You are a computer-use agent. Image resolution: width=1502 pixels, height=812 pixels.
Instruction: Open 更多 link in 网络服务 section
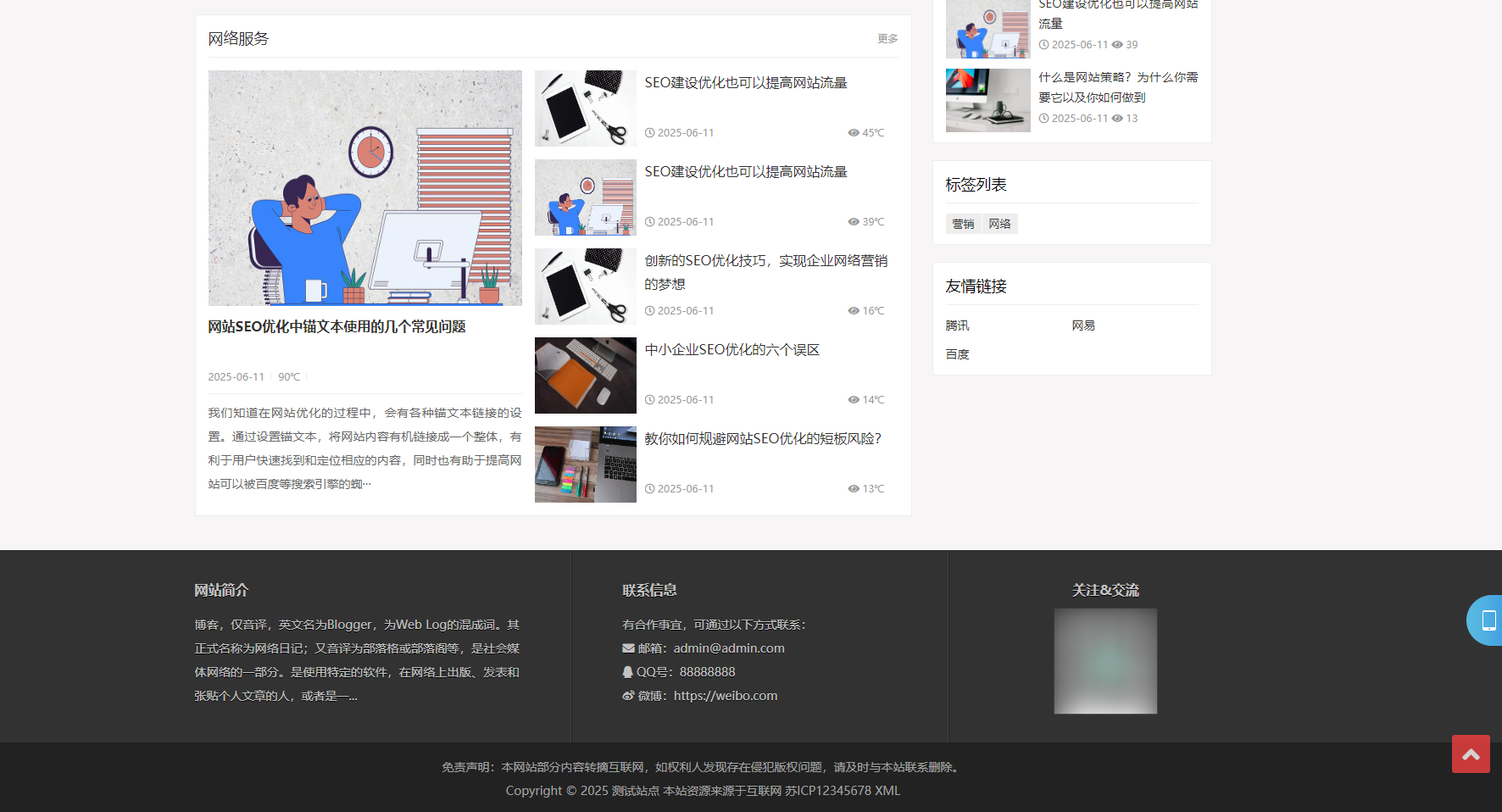coord(887,39)
